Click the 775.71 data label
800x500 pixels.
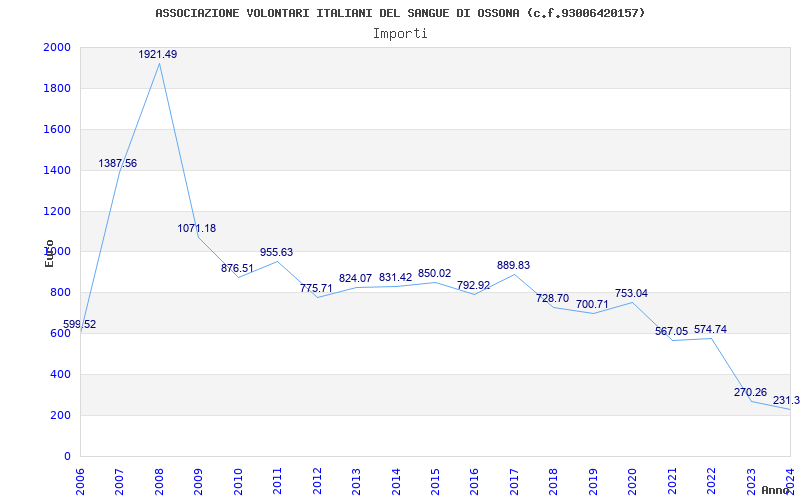316,288
